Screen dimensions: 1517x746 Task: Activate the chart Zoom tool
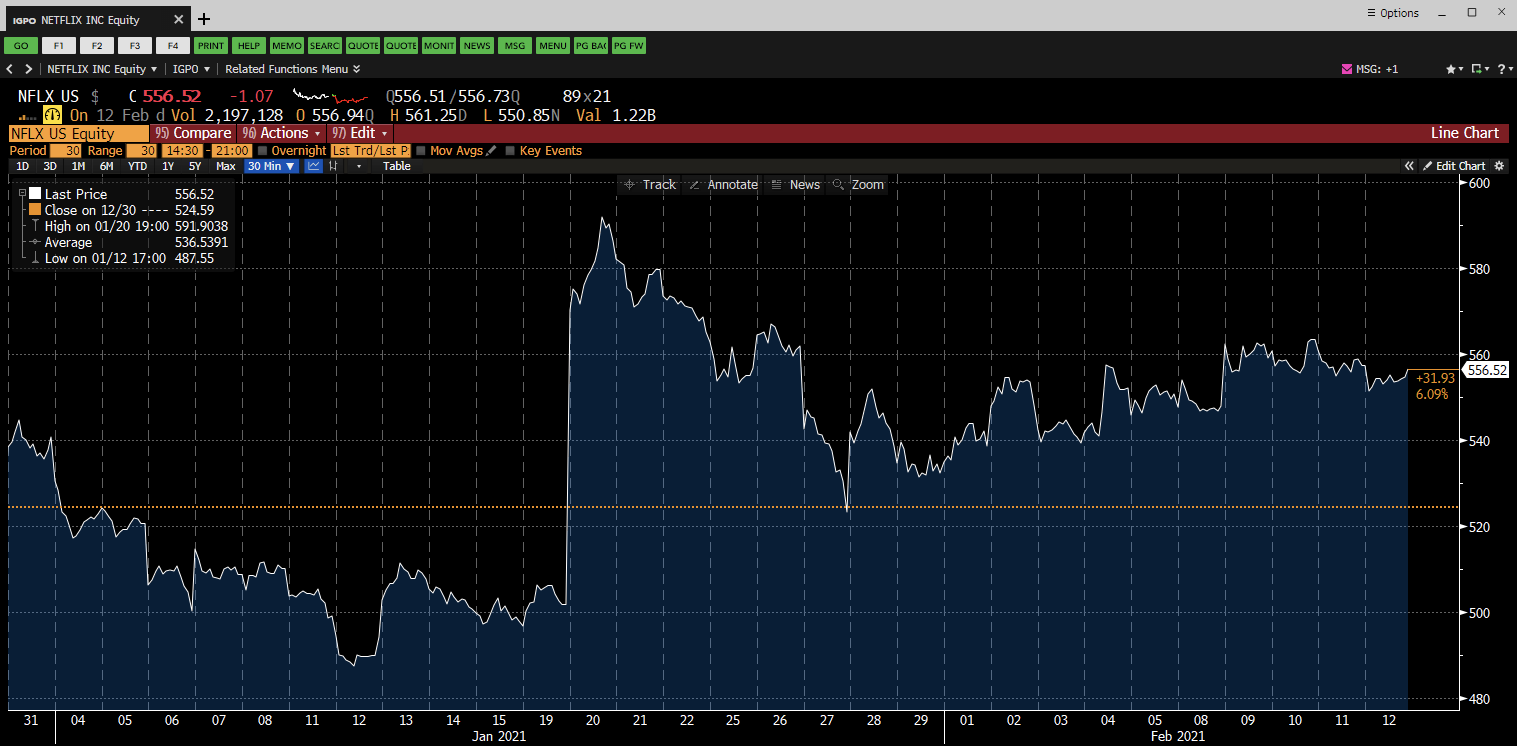coord(858,185)
